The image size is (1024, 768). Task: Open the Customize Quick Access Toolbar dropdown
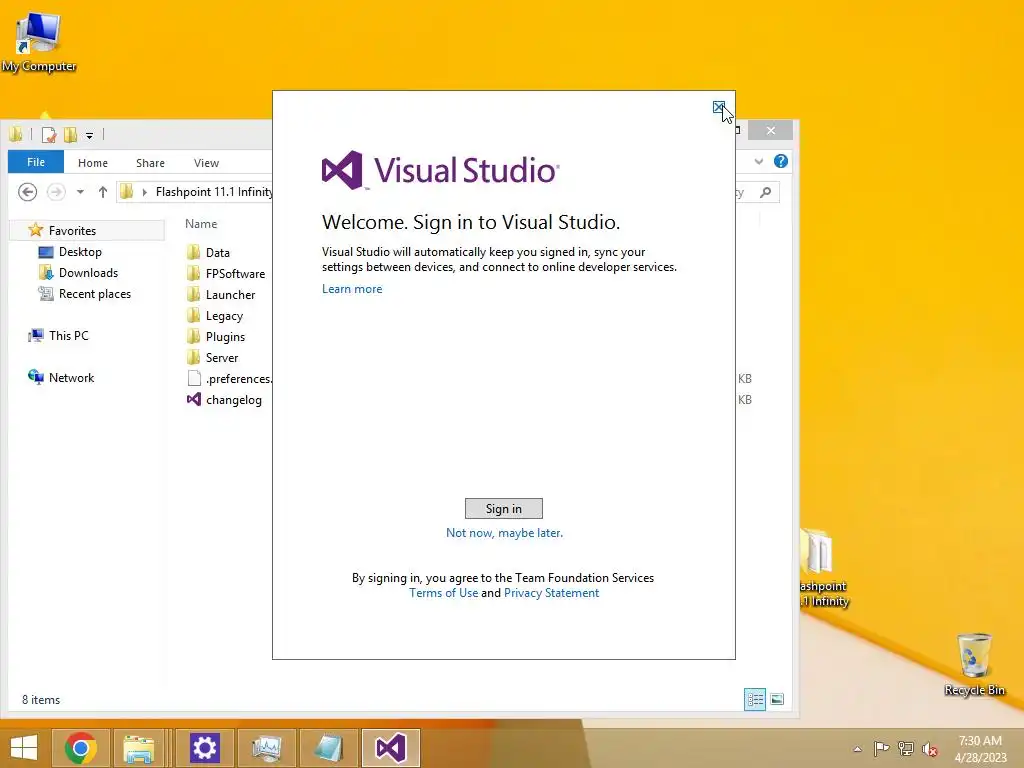click(x=89, y=135)
